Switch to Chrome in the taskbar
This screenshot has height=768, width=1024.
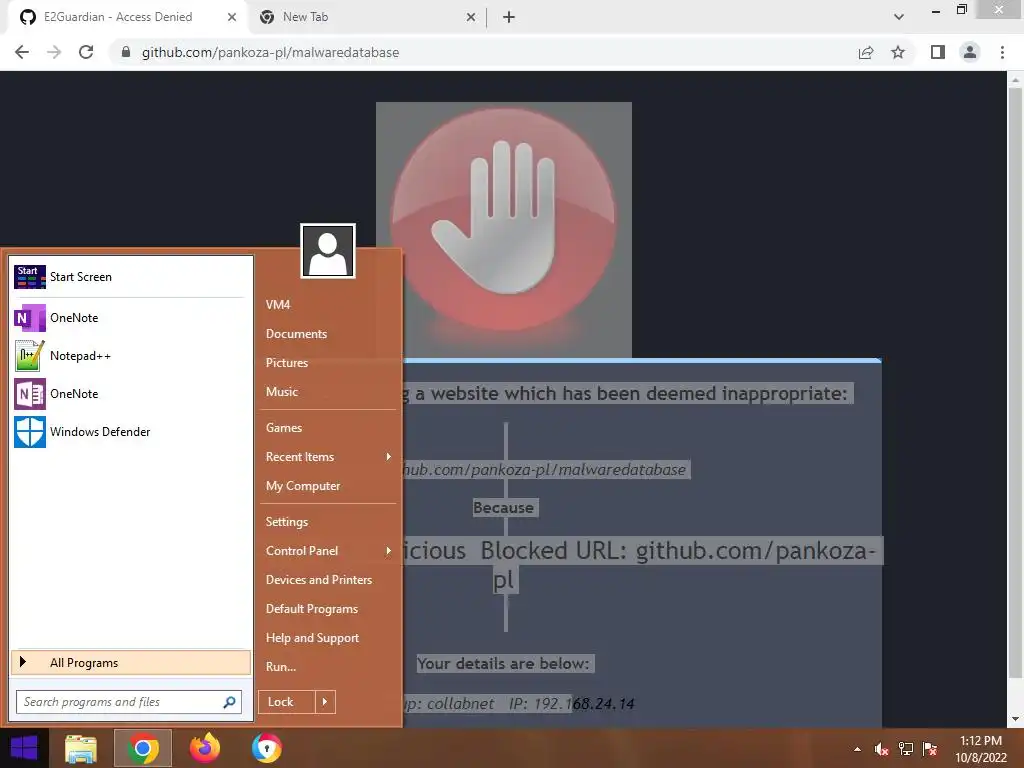(x=143, y=748)
